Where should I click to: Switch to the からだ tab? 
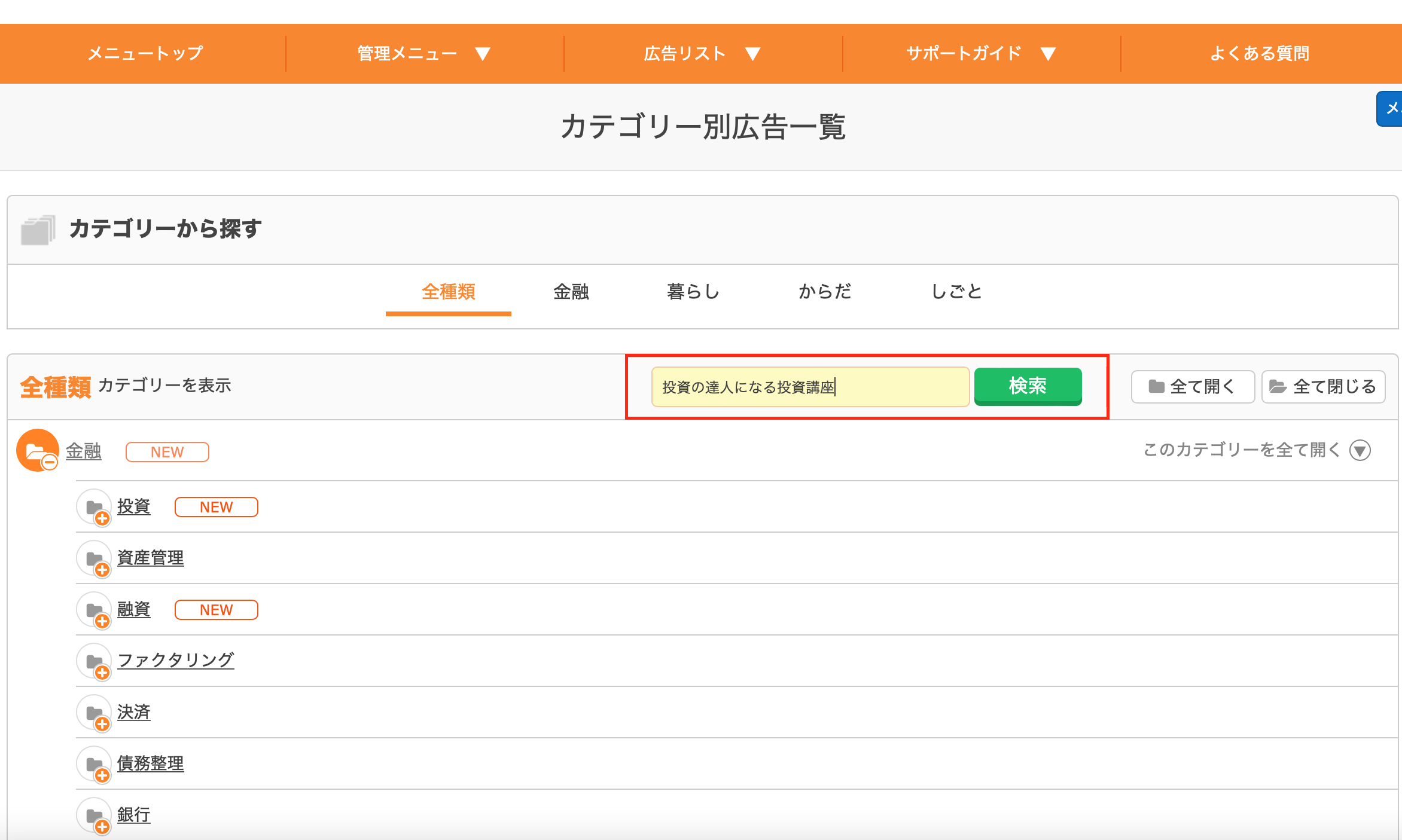(825, 292)
